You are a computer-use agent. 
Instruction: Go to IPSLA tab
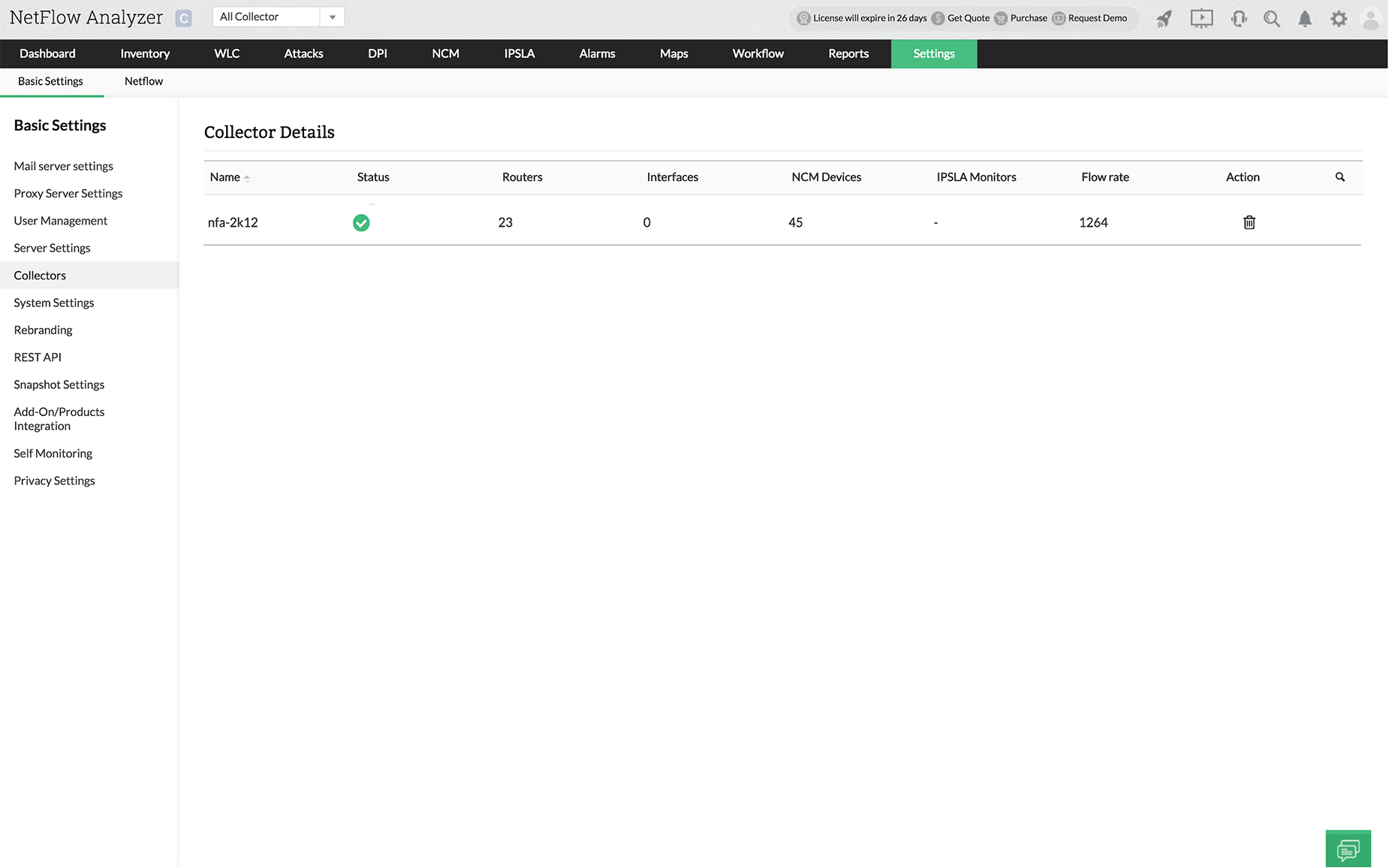tap(520, 54)
